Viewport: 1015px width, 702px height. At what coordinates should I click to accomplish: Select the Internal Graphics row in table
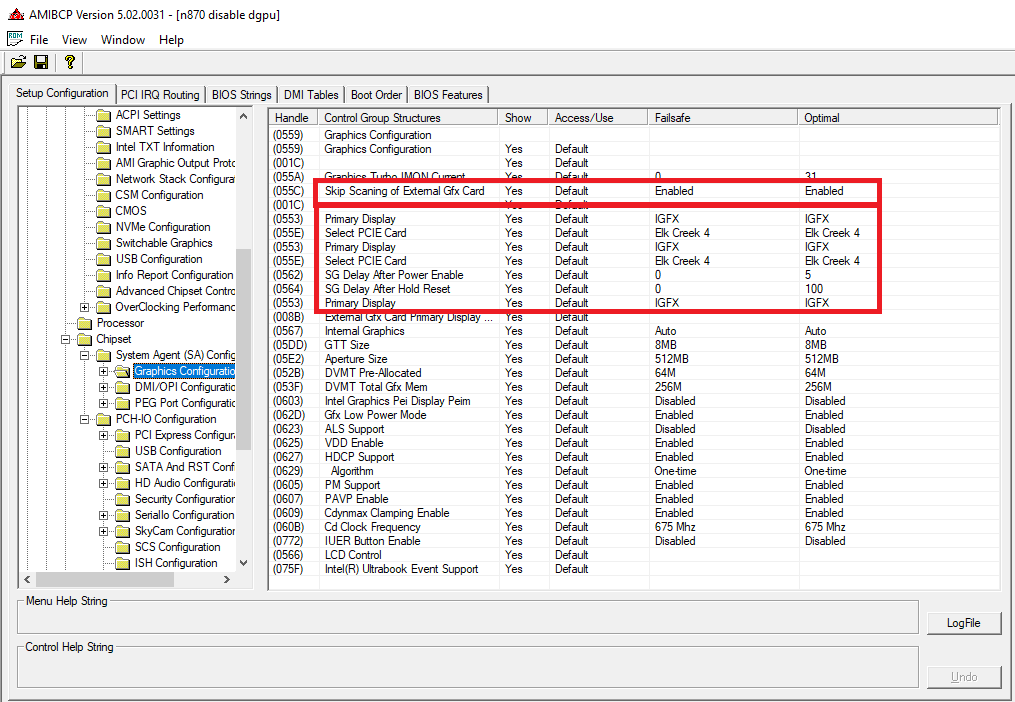coord(364,331)
